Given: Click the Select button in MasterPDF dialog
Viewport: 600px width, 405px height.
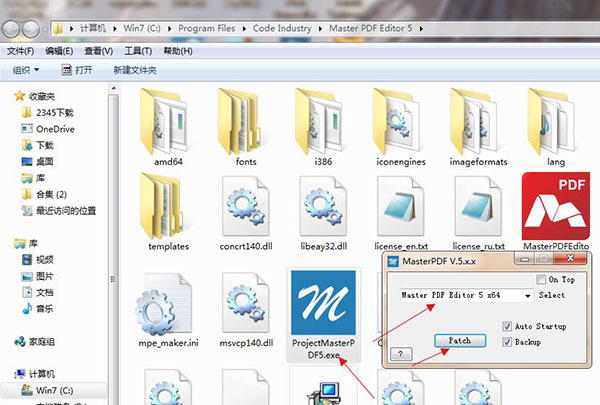Looking at the screenshot, I should pos(551,295).
